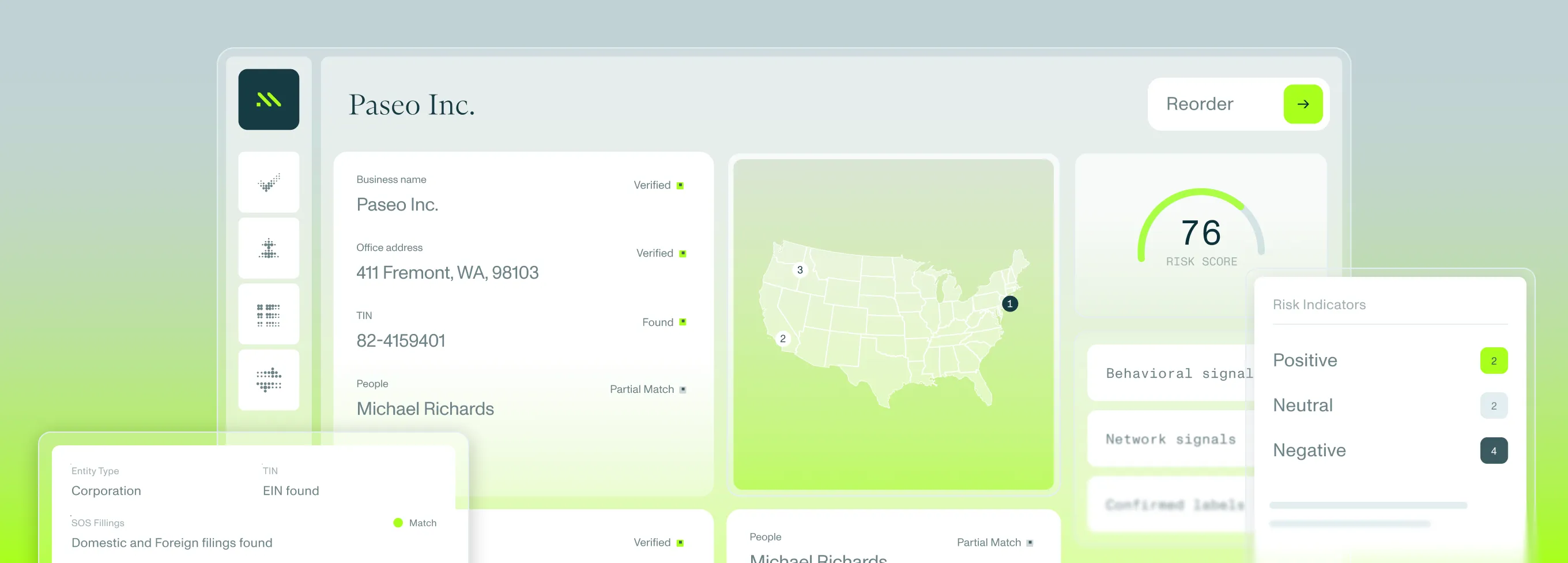Open the dotted checkmark sidebar icon
Screen dimensions: 1568x563
click(x=269, y=182)
